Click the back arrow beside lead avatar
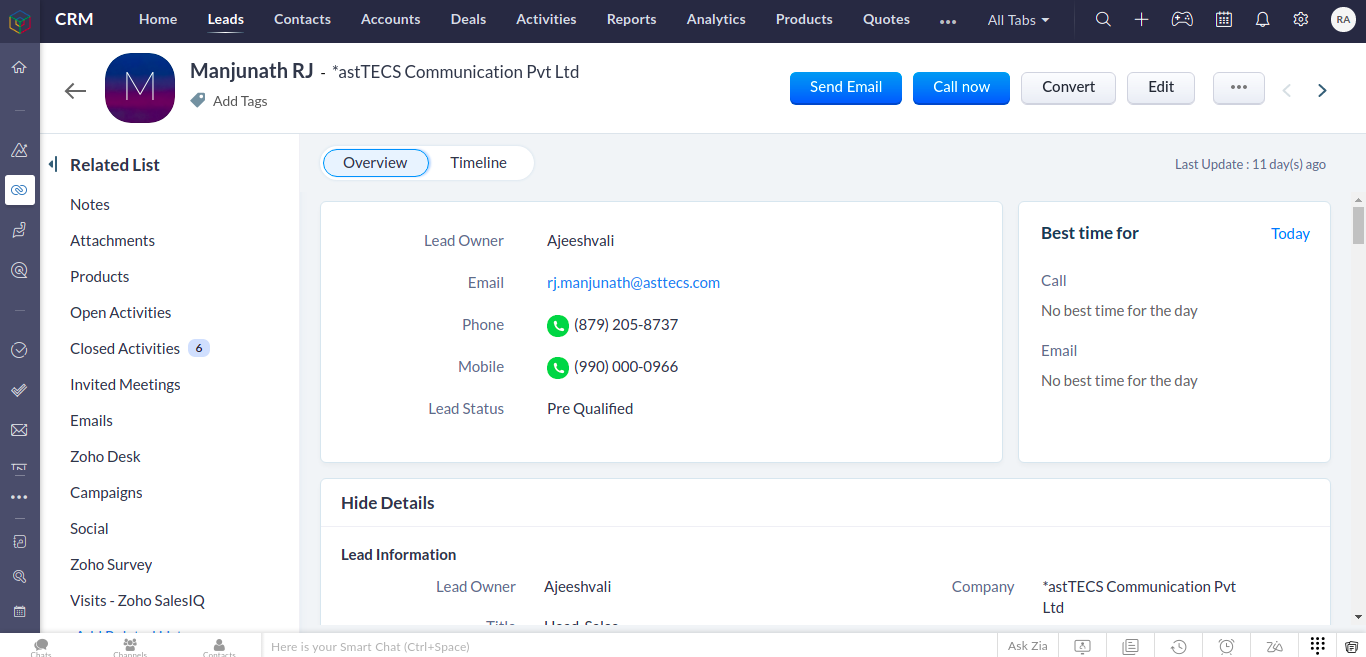The image size is (1366, 657). click(75, 91)
